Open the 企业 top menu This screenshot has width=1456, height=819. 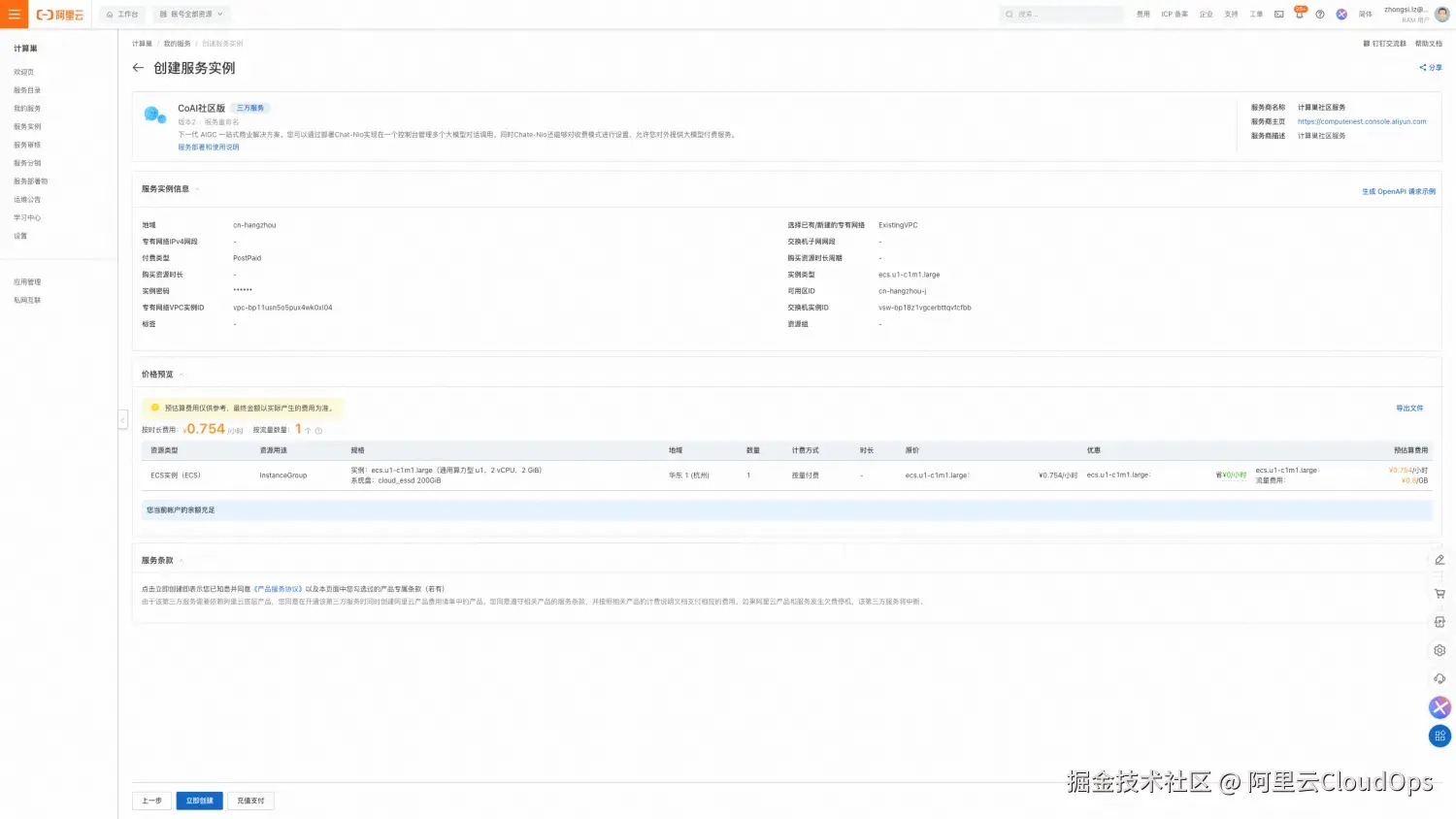point(1206,15)
